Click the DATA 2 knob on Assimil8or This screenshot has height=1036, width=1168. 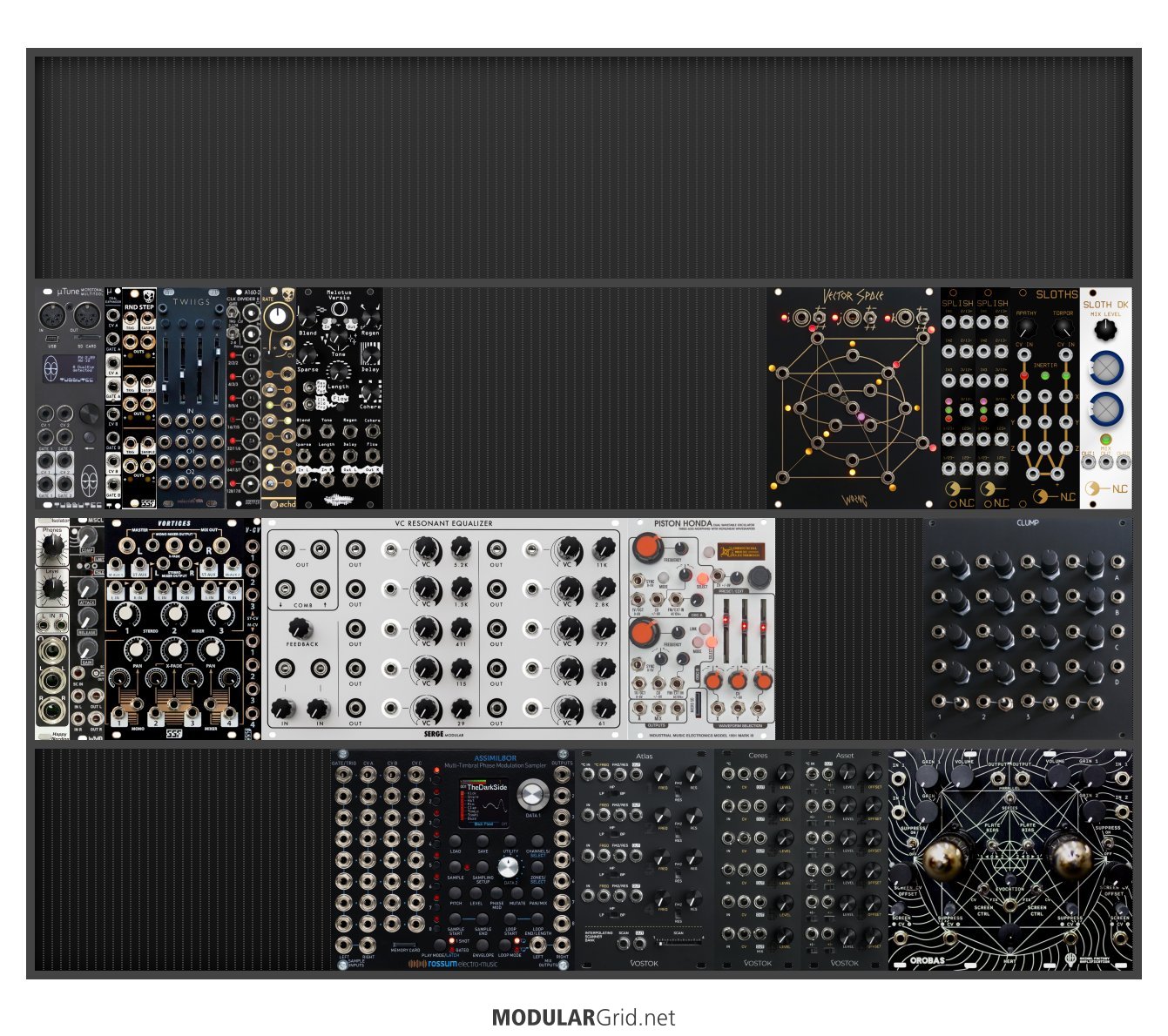pos(508,867)
